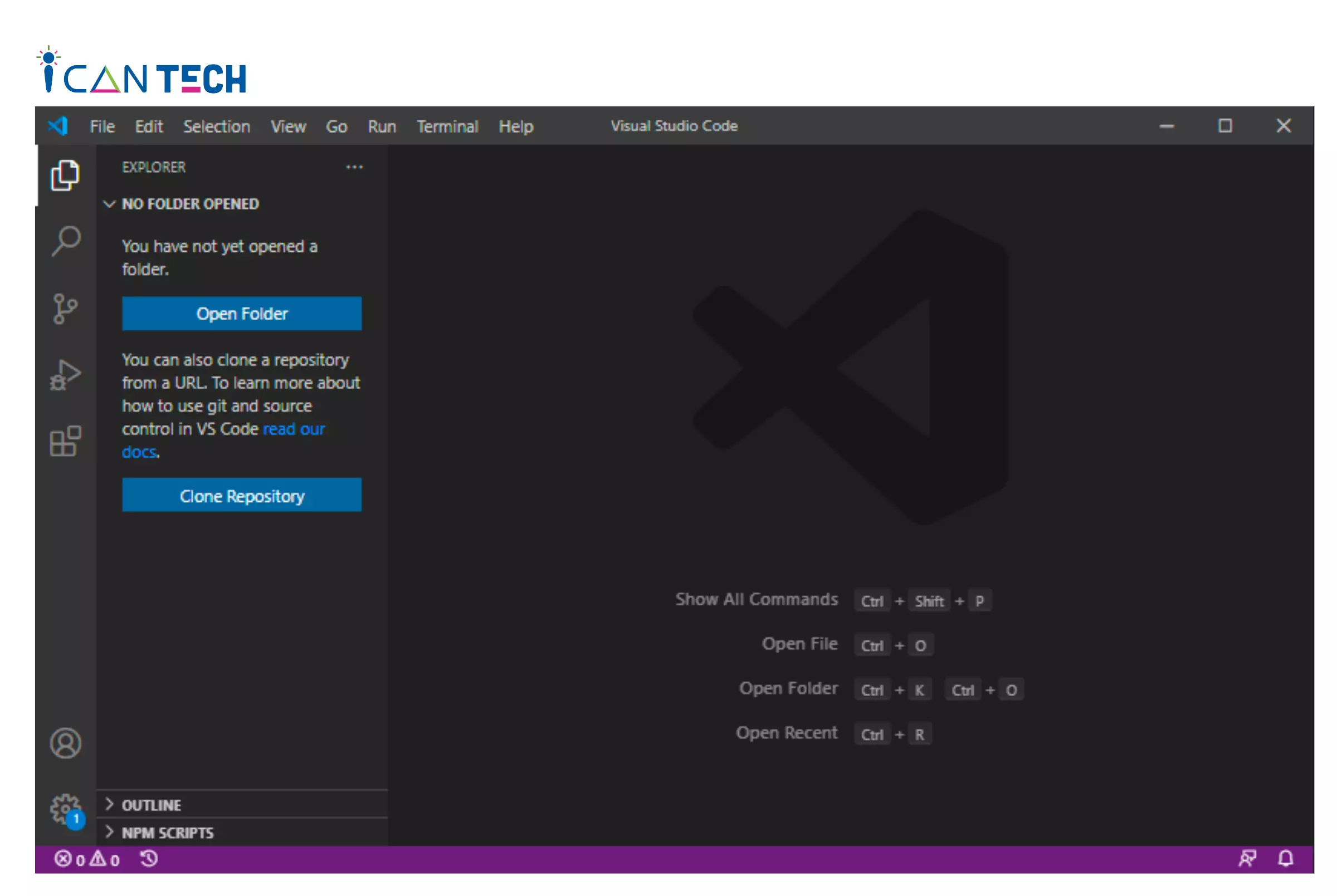This screenshot has width=1337, height=896.
Task: Open the View menu
Action: coord(288,126)
